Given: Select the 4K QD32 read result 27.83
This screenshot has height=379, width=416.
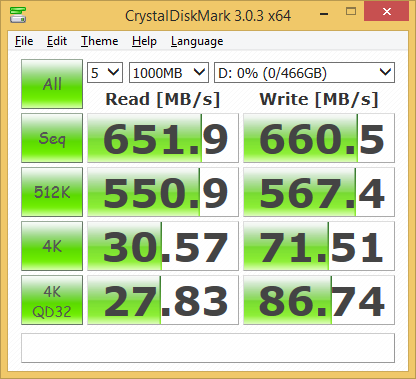Looking at the screenshot, I should 163,300.
